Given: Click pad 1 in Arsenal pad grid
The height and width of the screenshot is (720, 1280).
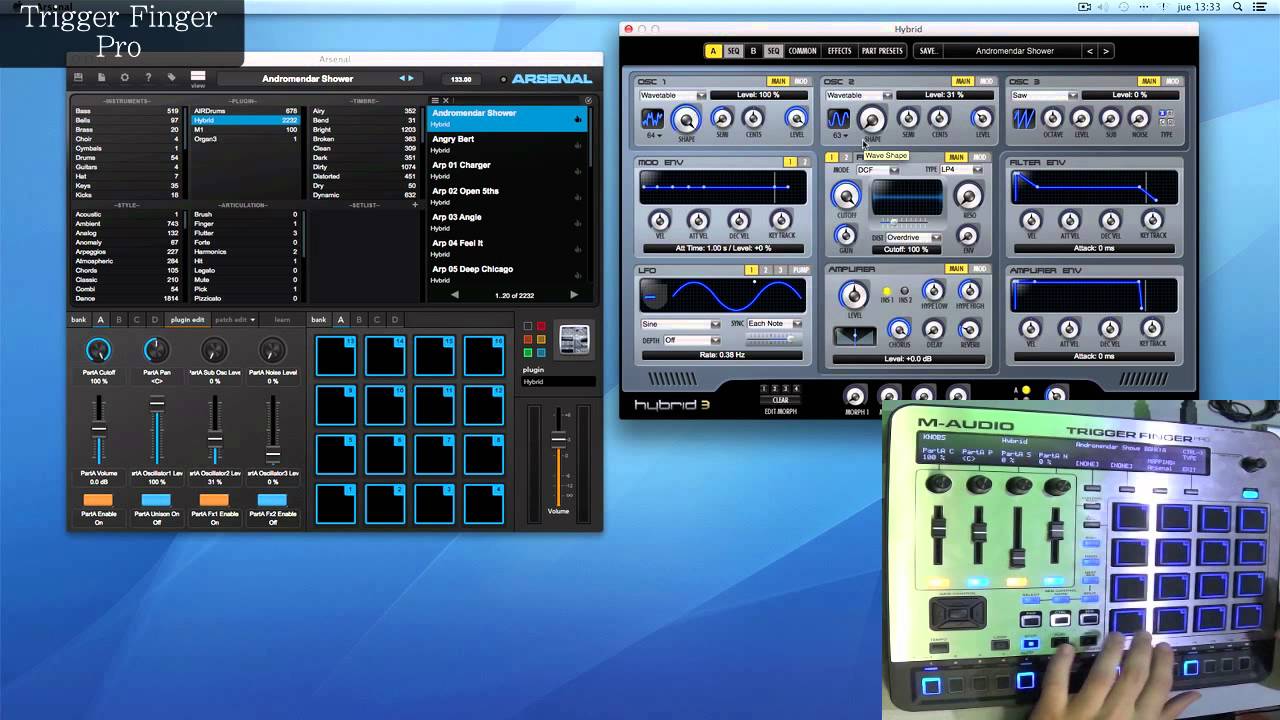Looking at the screenshot, I should (335, 504).
